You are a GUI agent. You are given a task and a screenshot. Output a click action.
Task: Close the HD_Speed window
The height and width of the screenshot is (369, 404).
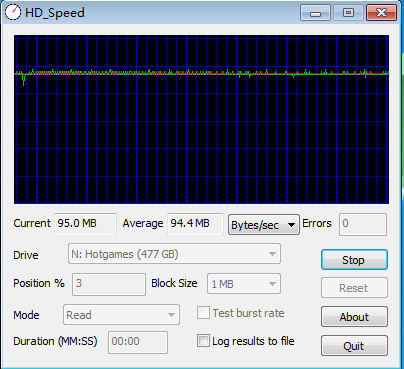381,13
